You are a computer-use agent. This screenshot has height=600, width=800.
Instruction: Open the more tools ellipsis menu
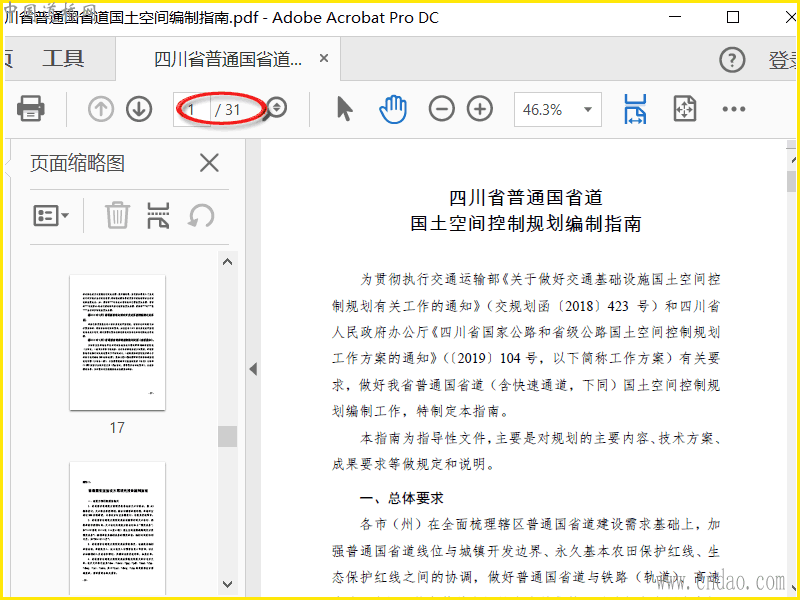[734, 109]
